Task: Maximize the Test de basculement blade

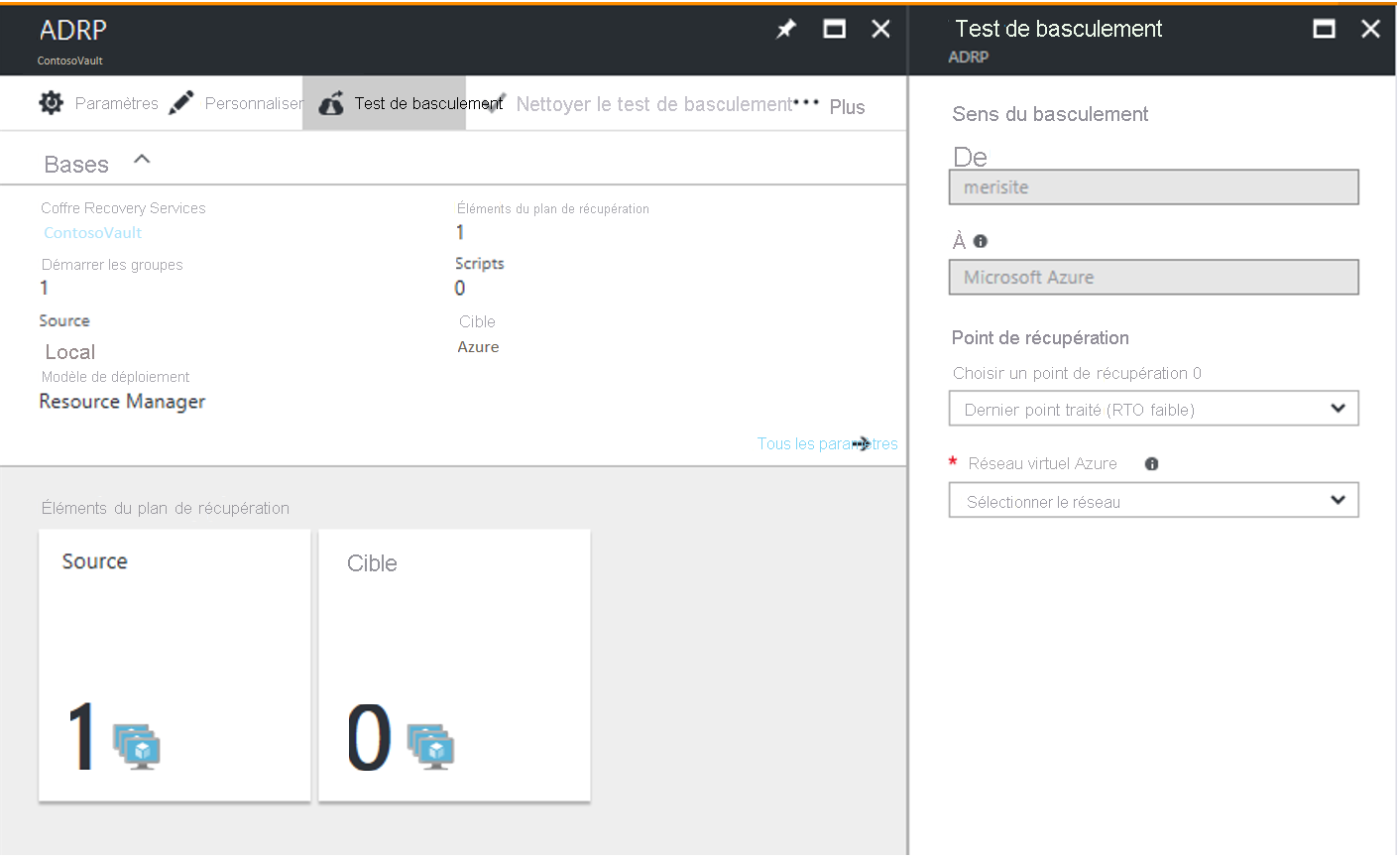Action: 1325,29
